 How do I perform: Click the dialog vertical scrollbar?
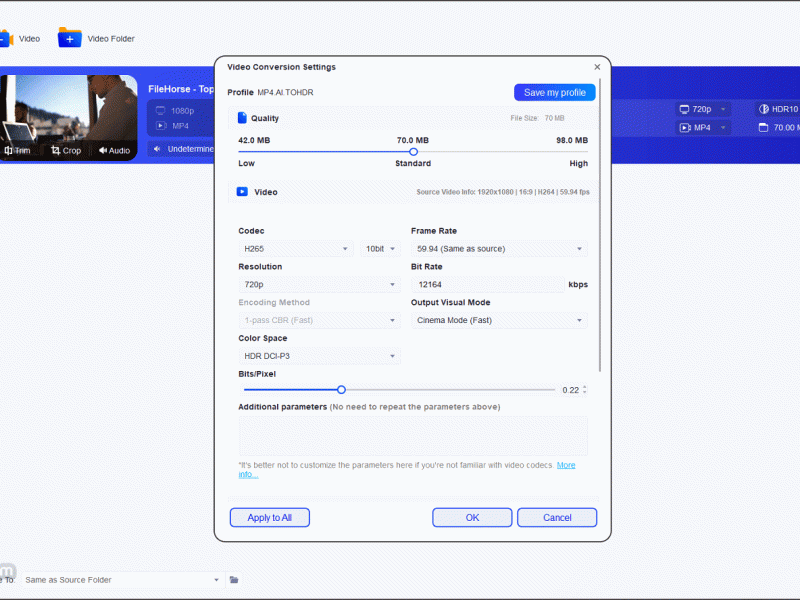click(600, 225)
